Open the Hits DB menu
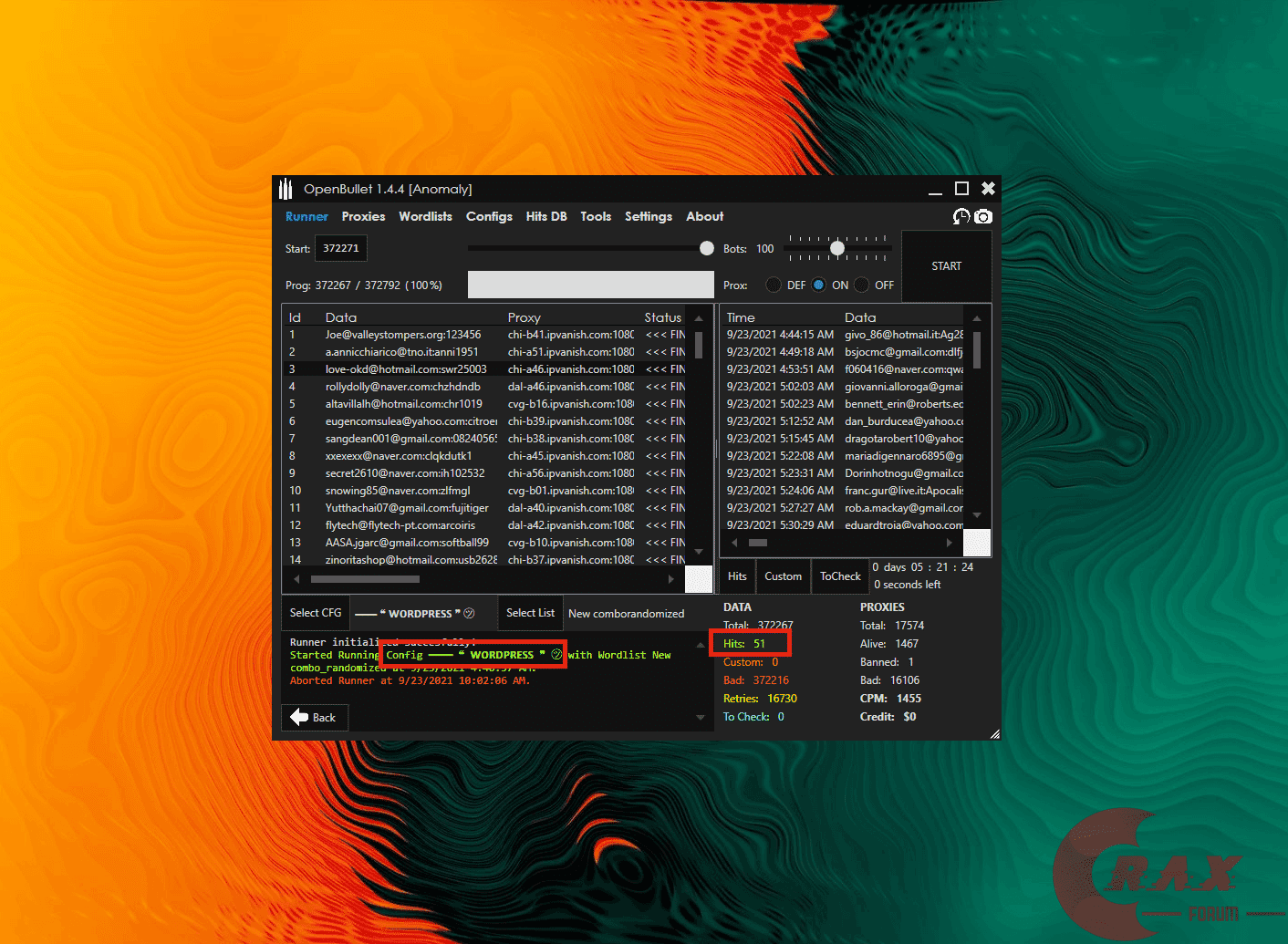This screenshot has height=944, width=1288. tap(546, 216)
